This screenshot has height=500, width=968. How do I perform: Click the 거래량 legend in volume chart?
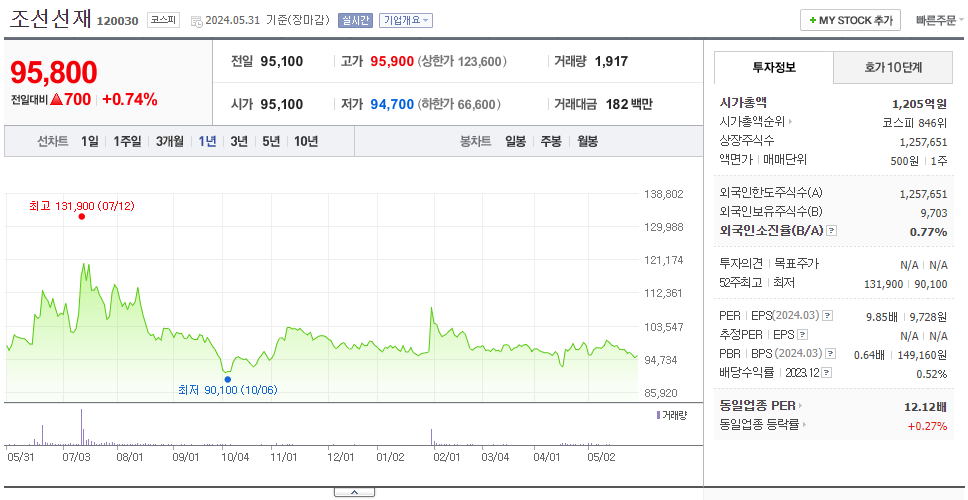click(x=671, y=415)
